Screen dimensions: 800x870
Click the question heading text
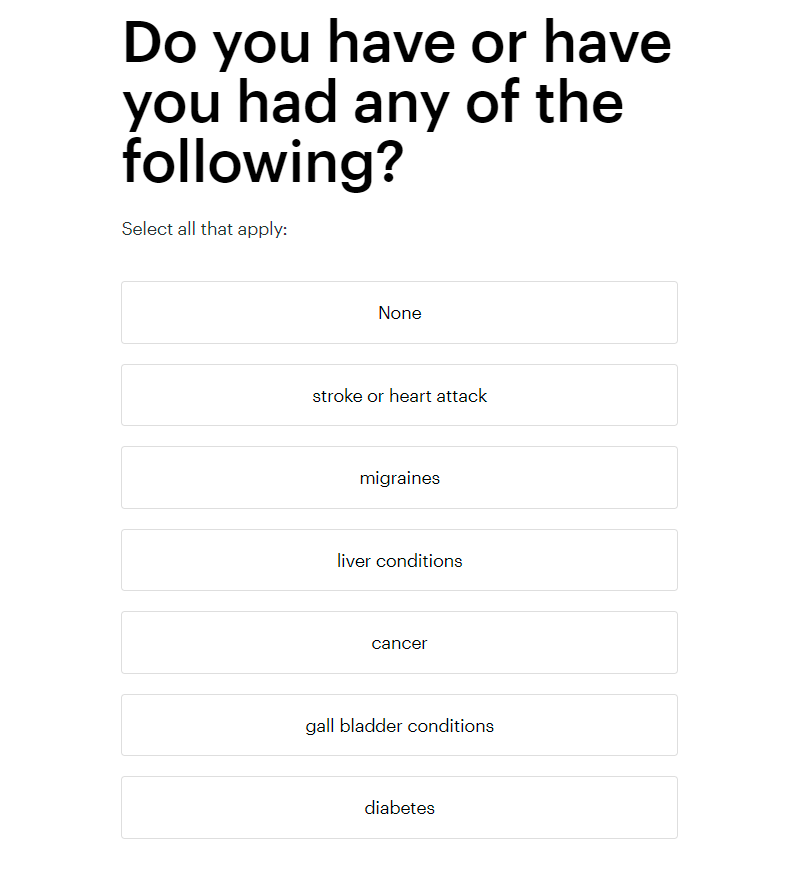point(397,103)
